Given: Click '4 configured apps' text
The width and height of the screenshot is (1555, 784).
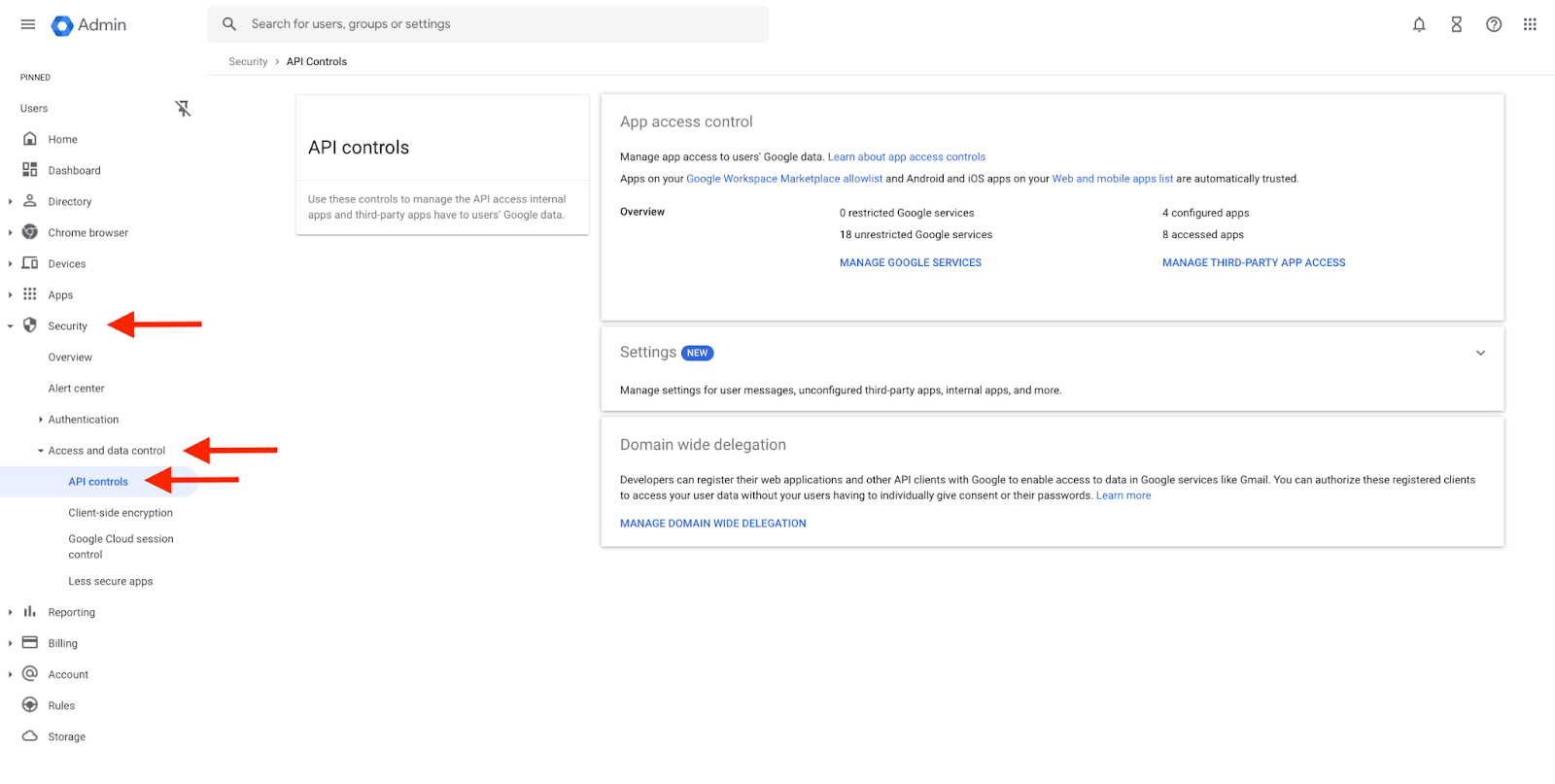Looking at the screenshot, I should 1206,213.
